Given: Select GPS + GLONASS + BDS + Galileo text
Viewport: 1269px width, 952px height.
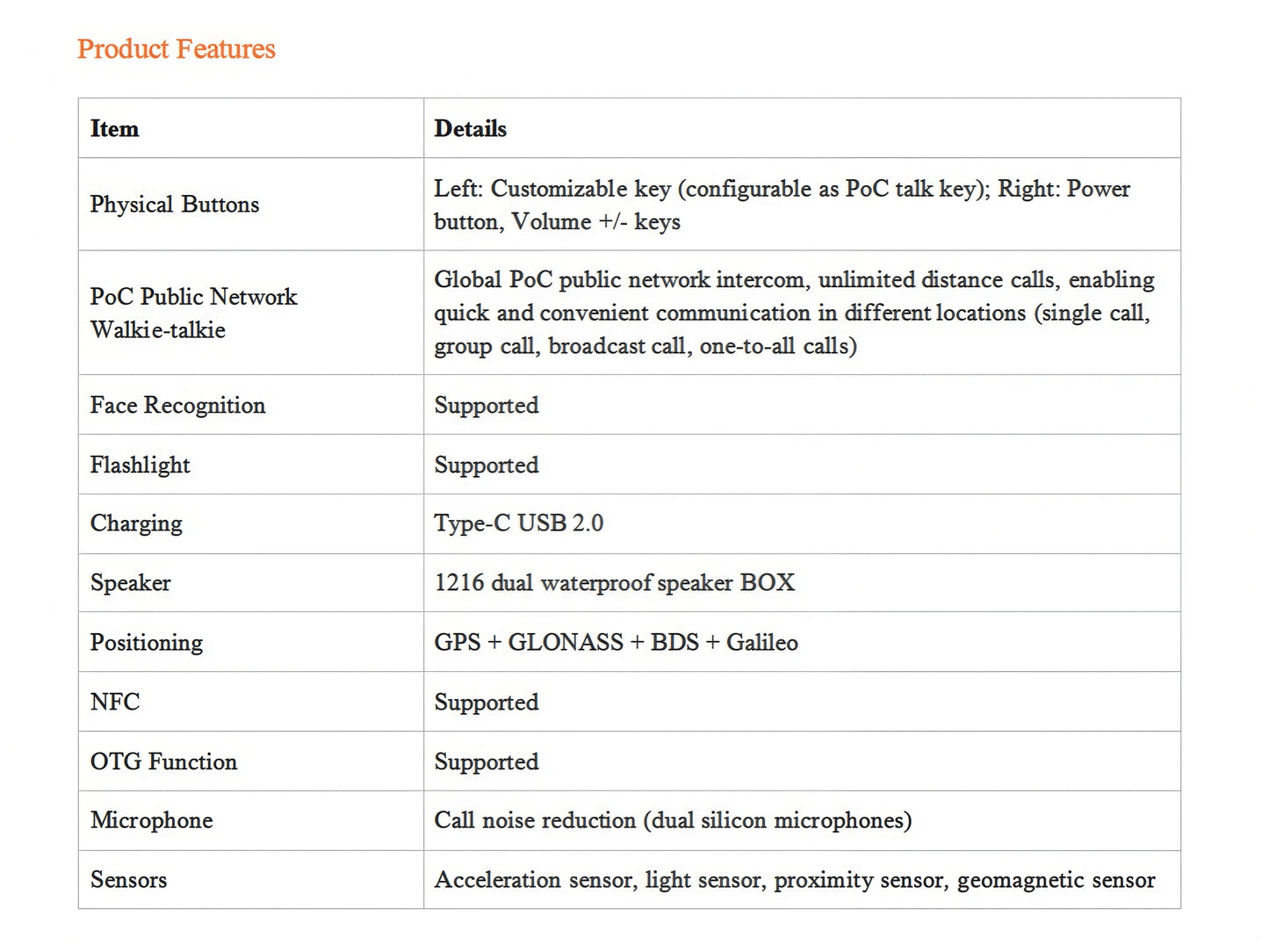Looking at the screenshot, I should (616, 643).
